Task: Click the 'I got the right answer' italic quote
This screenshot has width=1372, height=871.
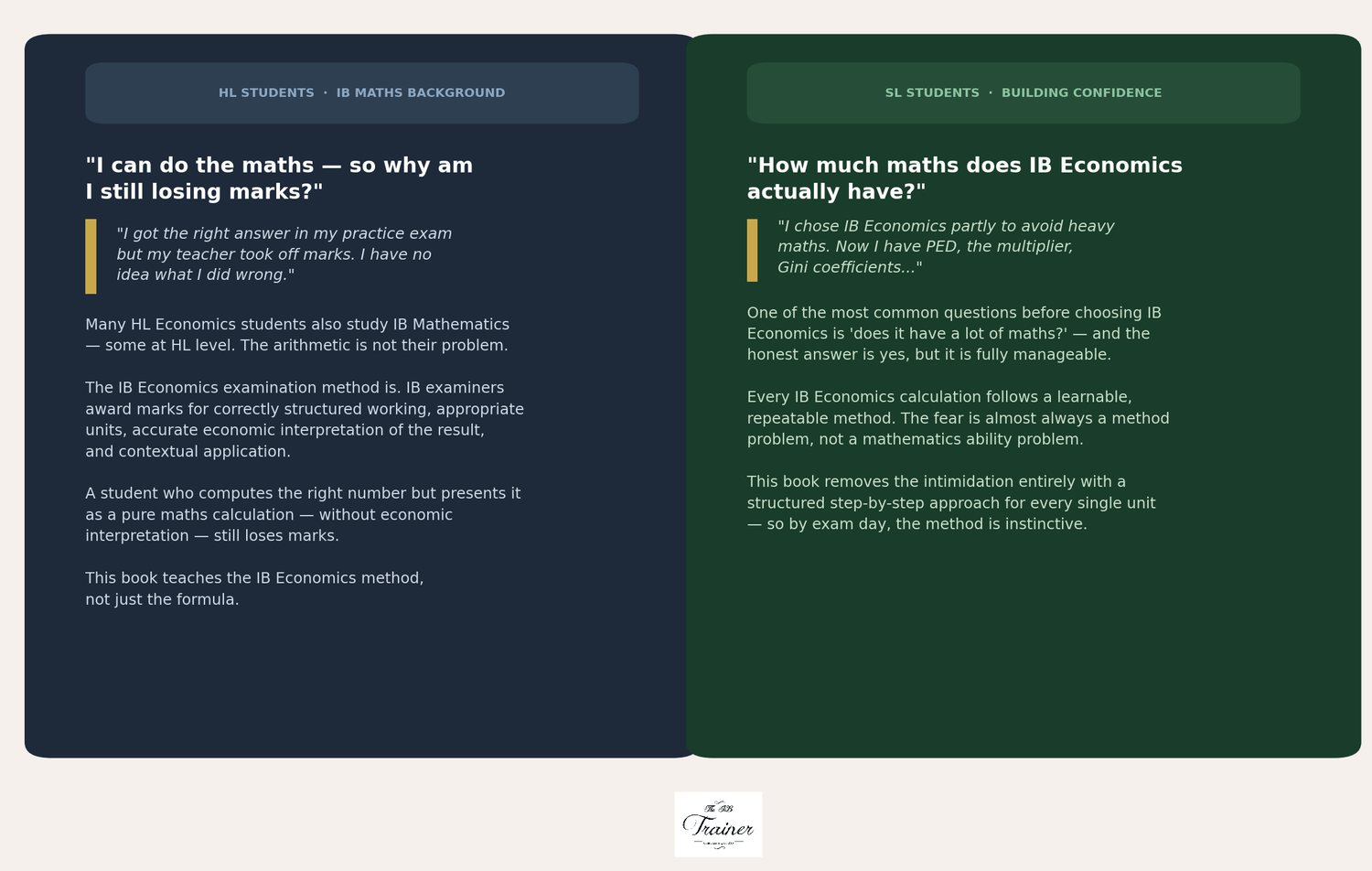Action: 284,254
